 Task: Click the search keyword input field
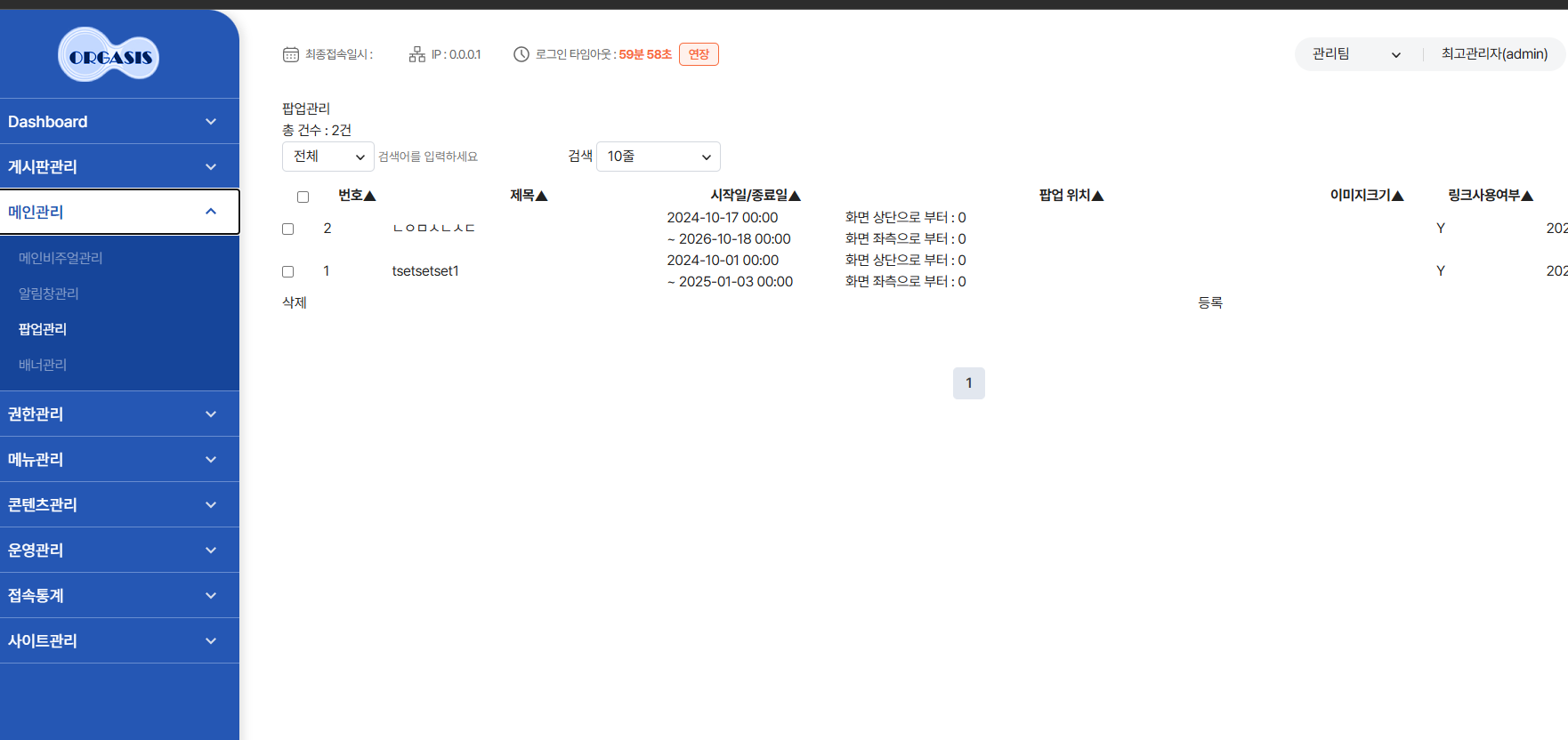[467, 157]
